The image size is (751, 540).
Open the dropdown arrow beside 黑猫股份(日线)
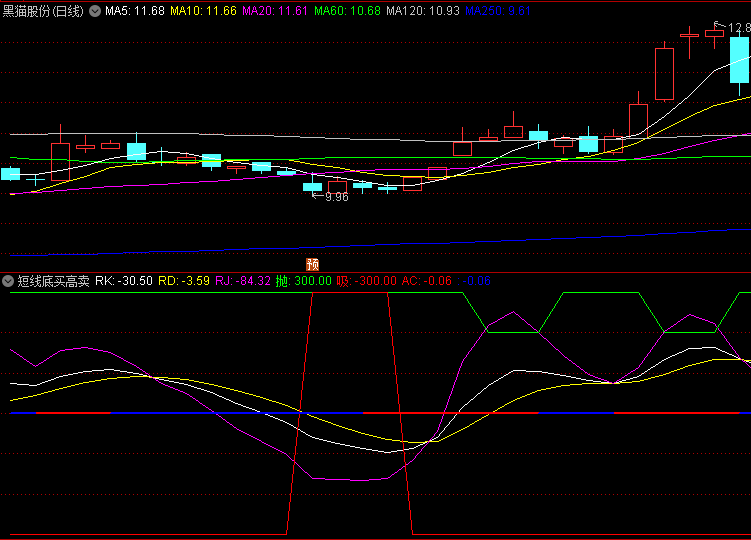click(x=94, y=11)
